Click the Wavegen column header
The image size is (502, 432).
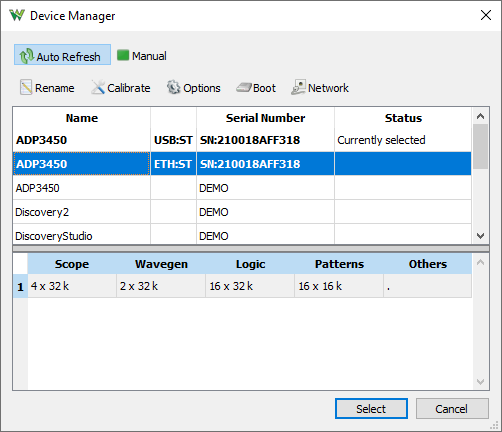pyautogui.click(x=161, y=264)
